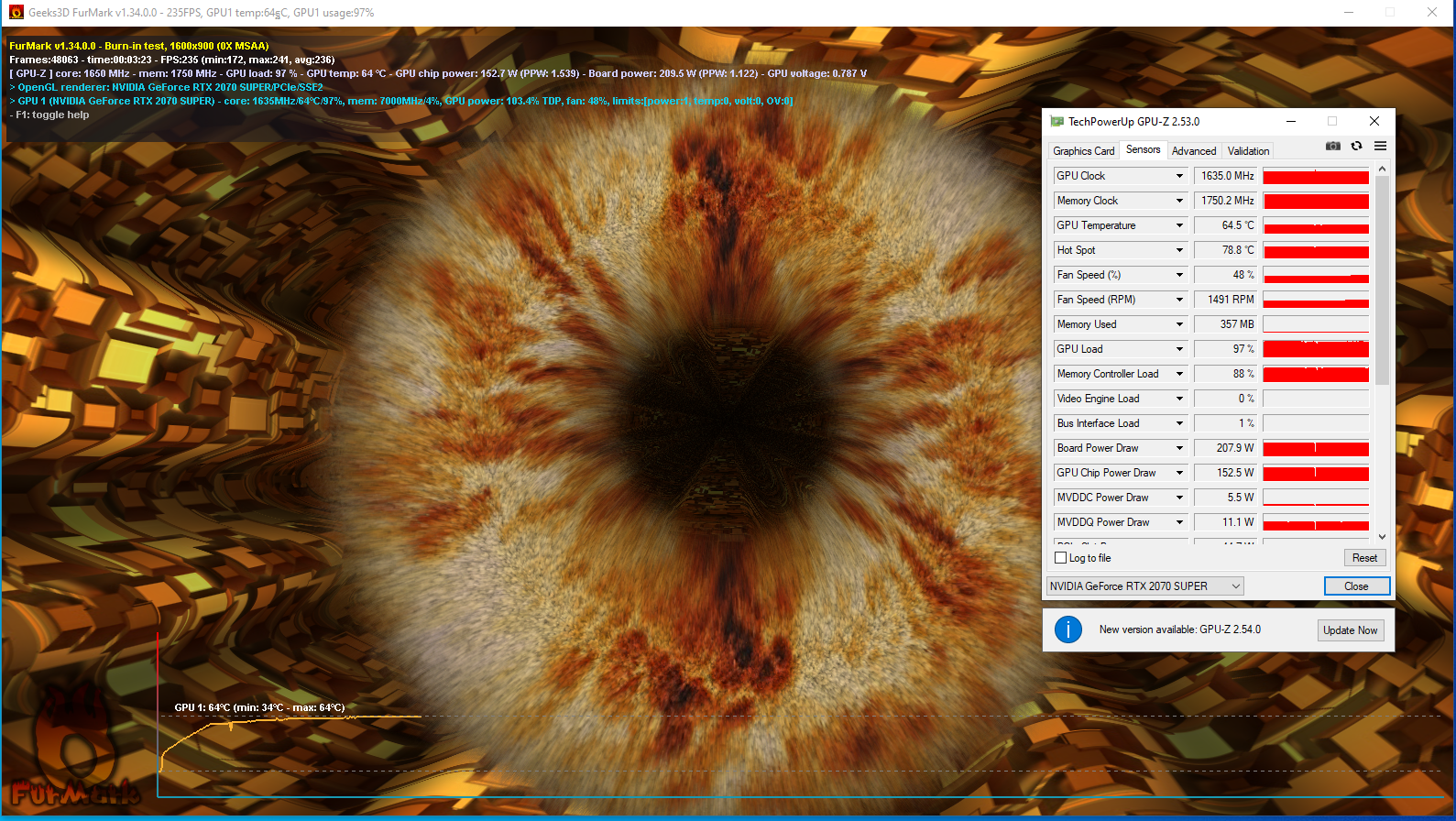Viewport: 1456px width, 821px height.
Task: Take a screenshot with the GPU-Z camera icon
Action: [1332, 147]
